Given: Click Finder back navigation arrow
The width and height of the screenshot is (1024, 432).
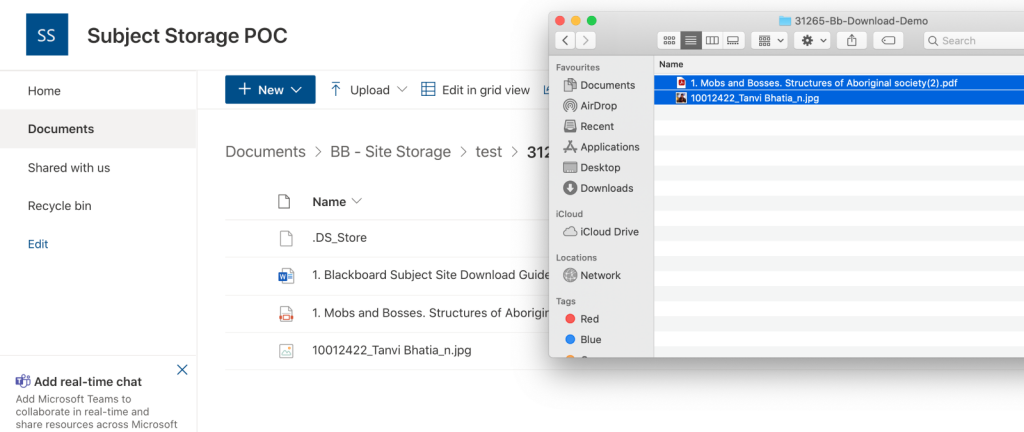Looking at the screenshot, I should (565, 40).
